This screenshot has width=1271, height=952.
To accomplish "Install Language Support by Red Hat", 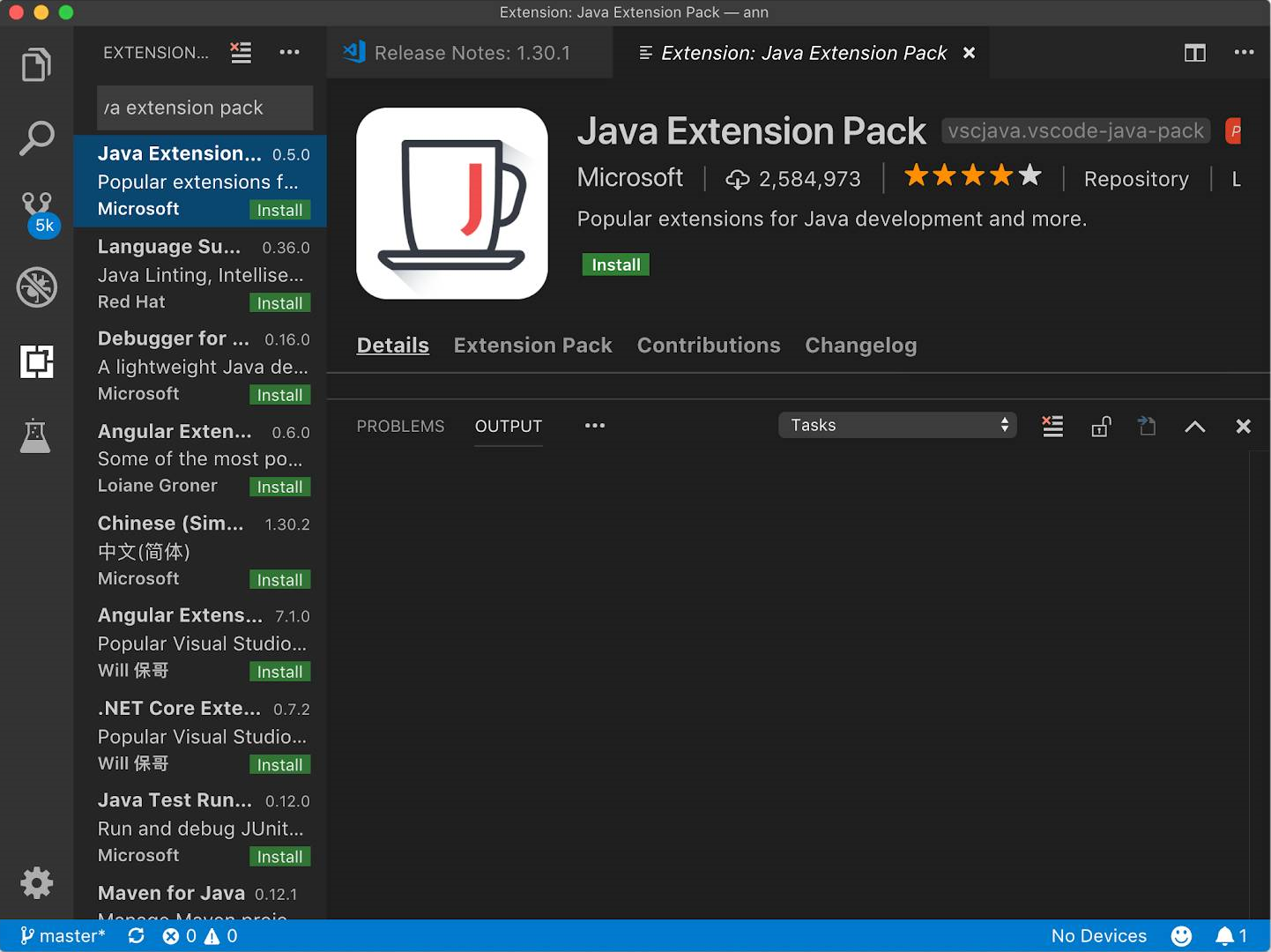I will point(279,303).
